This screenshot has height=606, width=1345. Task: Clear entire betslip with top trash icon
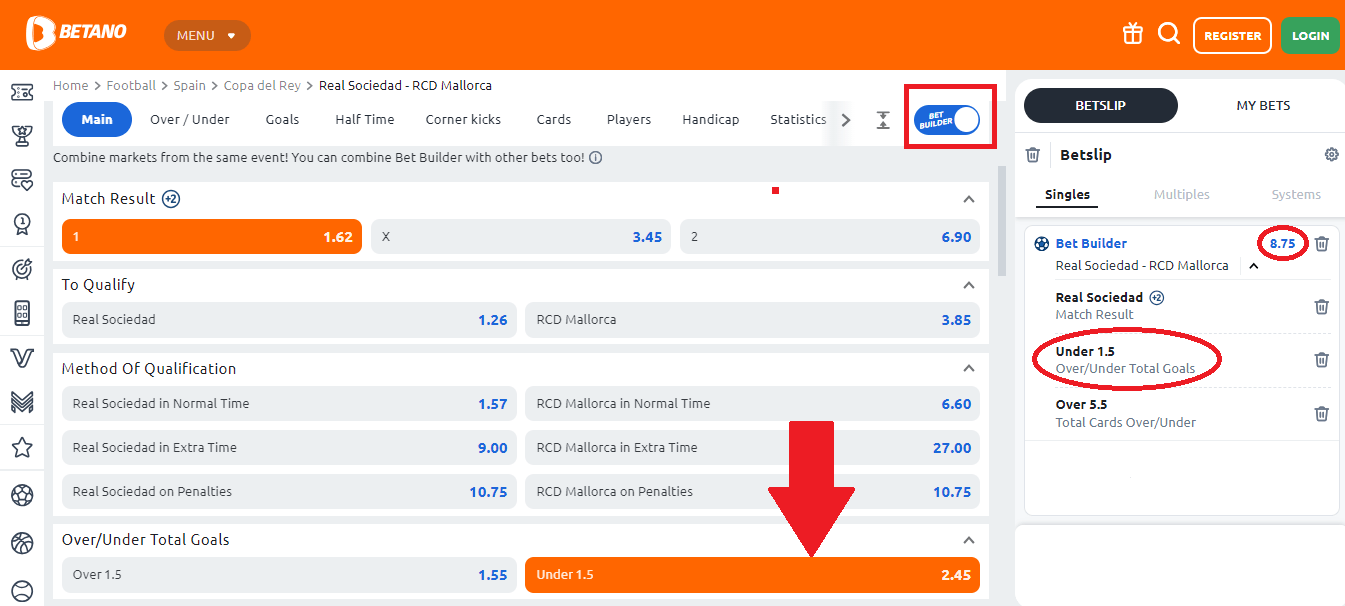pos(1033,155)
